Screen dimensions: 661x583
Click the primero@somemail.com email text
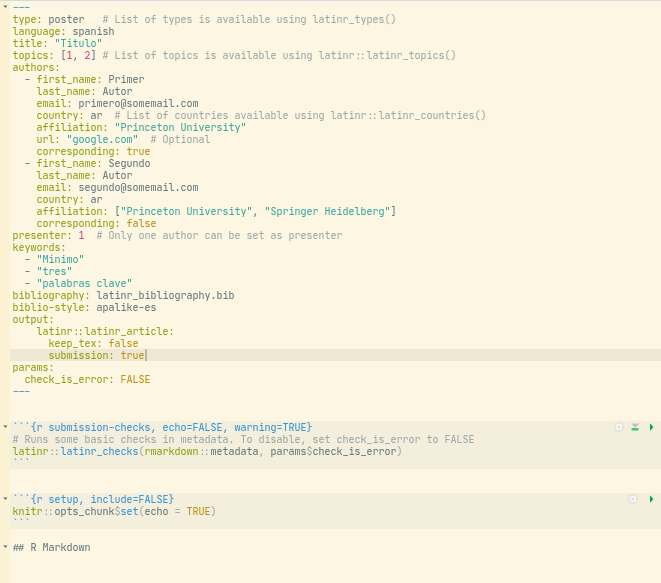137,104
